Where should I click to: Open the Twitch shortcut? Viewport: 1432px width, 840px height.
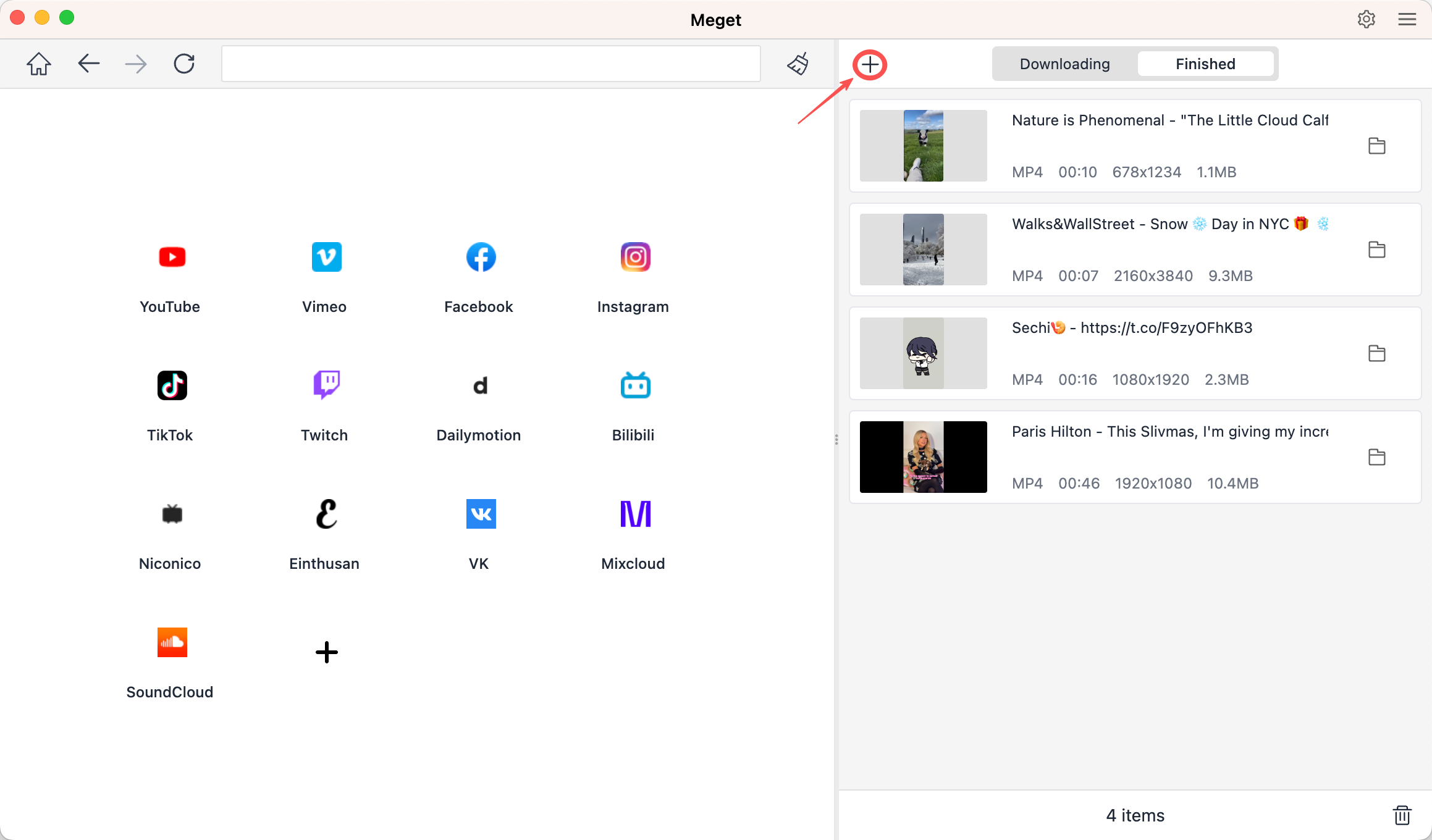[x=324, y=385]
